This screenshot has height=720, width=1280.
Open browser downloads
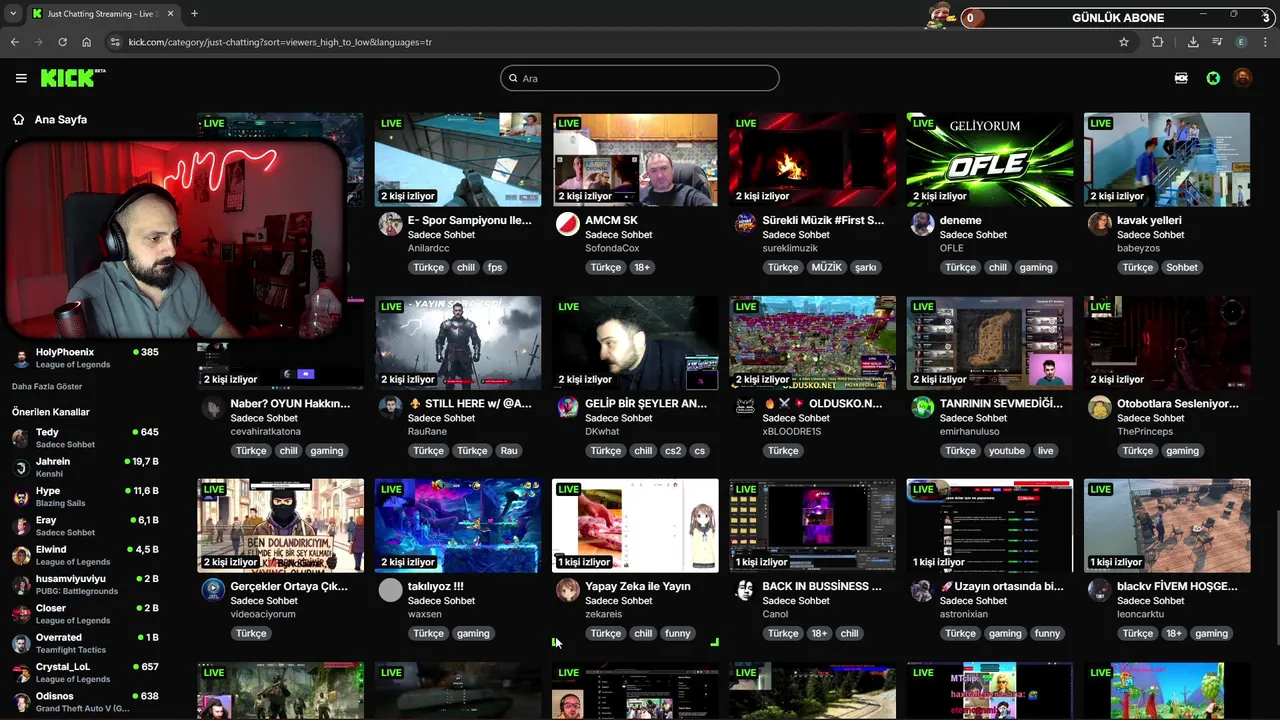click(x=1193, y=42)
